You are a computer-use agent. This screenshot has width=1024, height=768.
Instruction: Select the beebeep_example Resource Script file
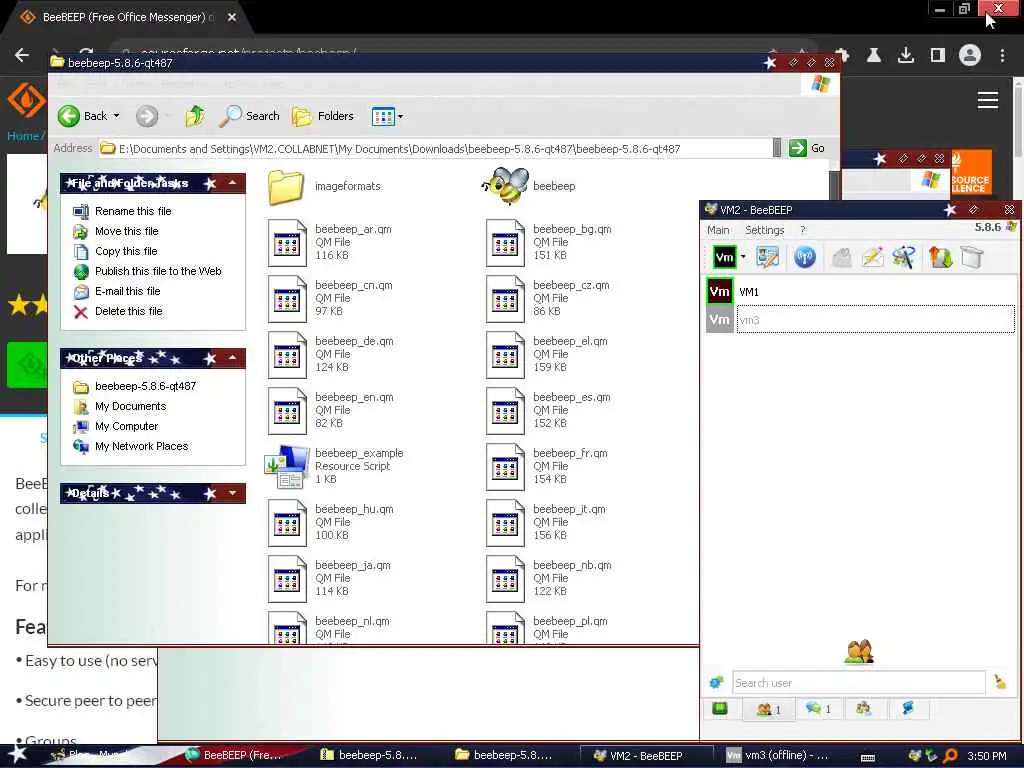click(334, 466)
